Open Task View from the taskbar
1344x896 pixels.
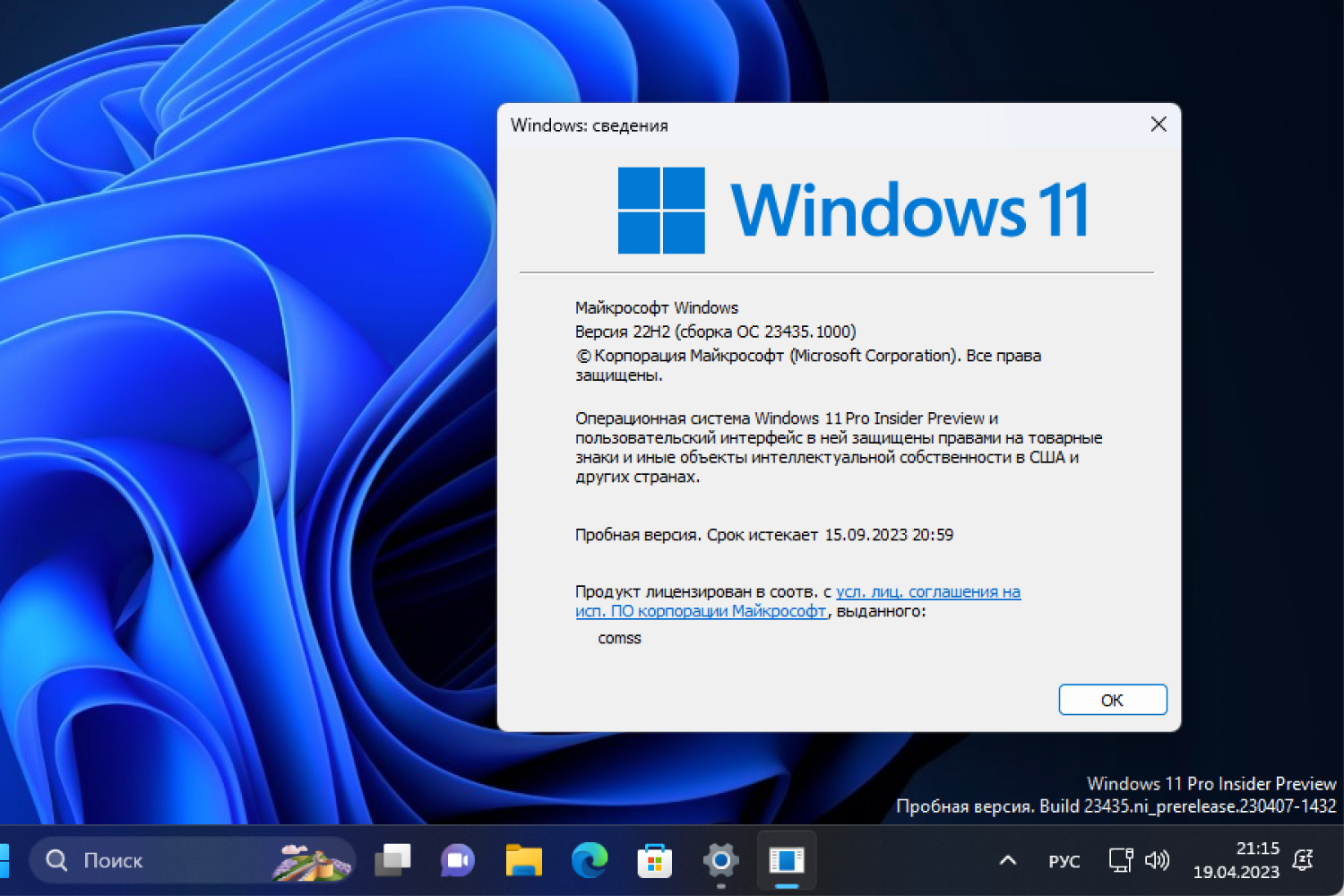pos(394,860)
